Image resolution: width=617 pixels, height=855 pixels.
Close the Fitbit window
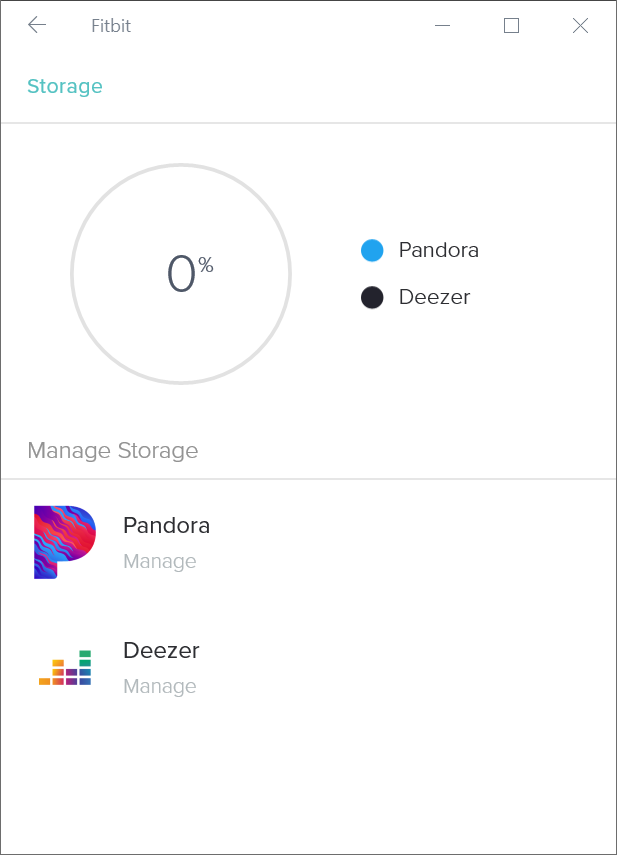point(580,25)
